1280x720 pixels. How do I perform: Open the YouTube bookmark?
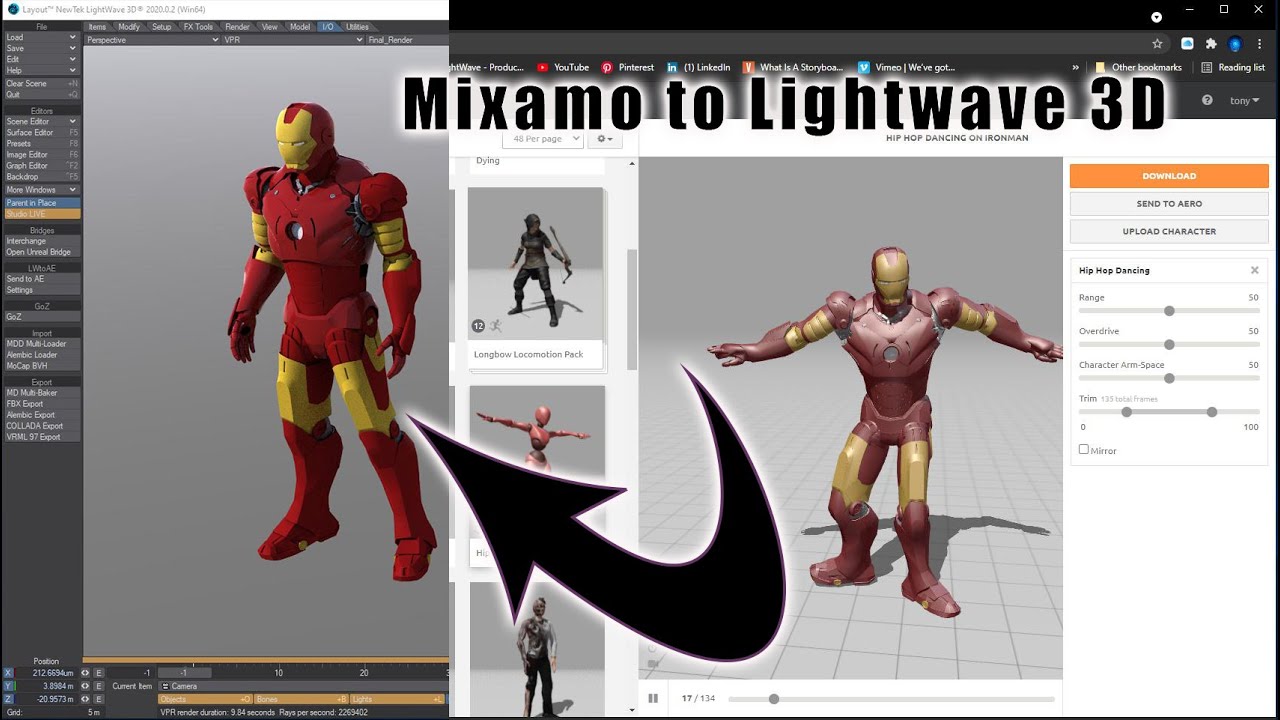(563, 67)
